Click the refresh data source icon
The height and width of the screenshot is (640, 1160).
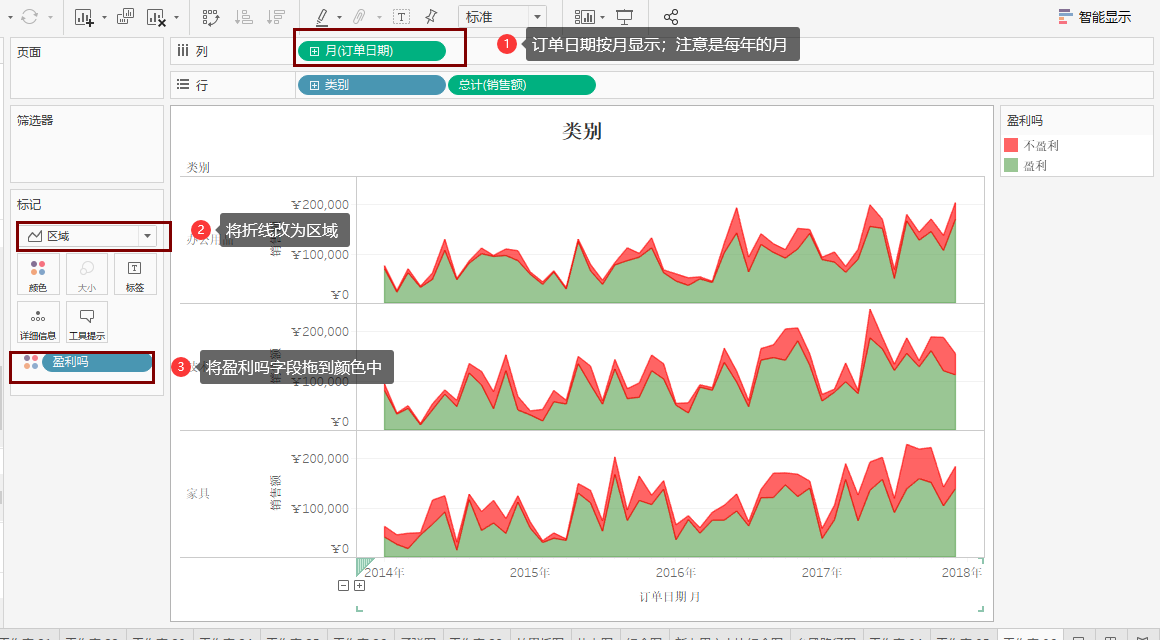click(30, 16)
